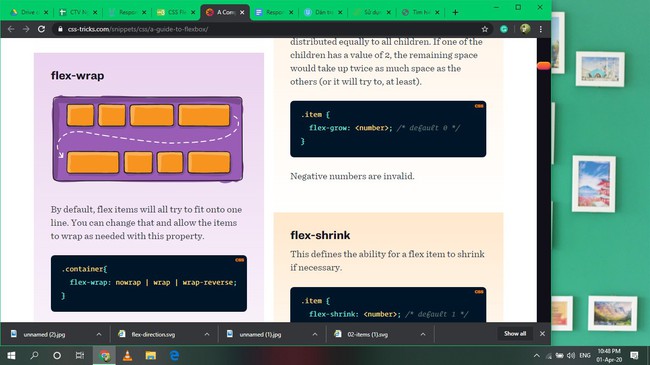Open the Windows notification center
The height and width of the screenshot is (365, 650).
pos(634,355)
